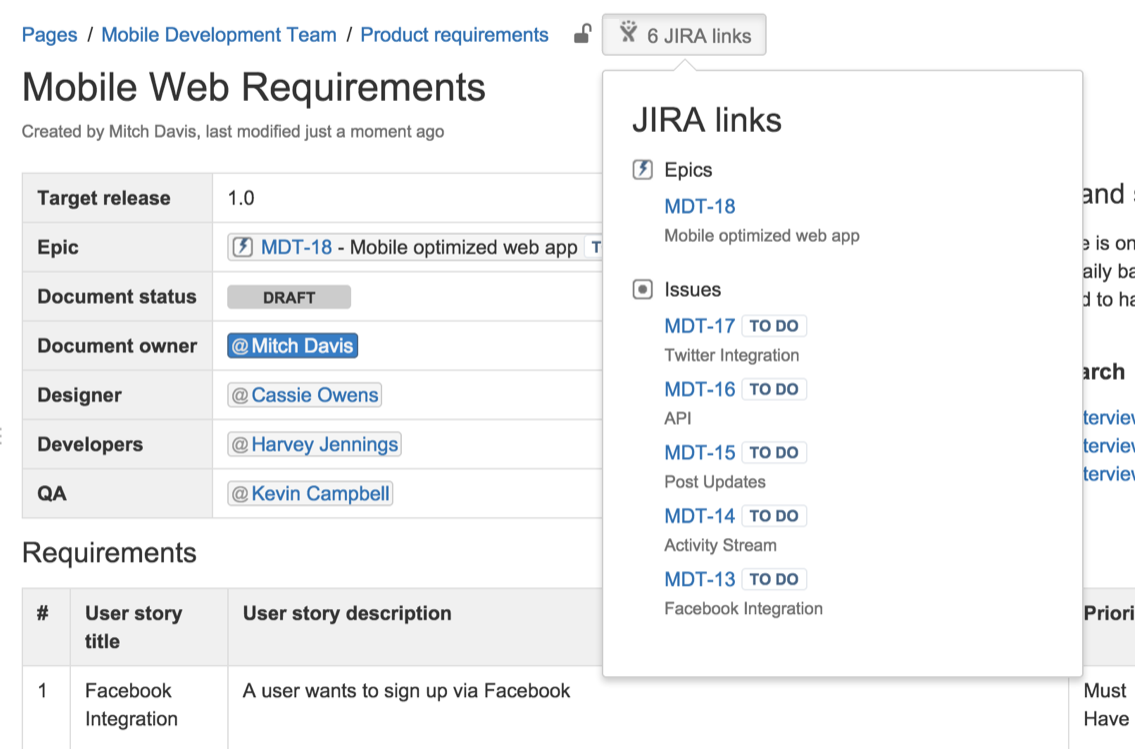Click the TO DO status badge for MDT-13
Viewport: 1135px width, 749px height.
click(774, 579)
